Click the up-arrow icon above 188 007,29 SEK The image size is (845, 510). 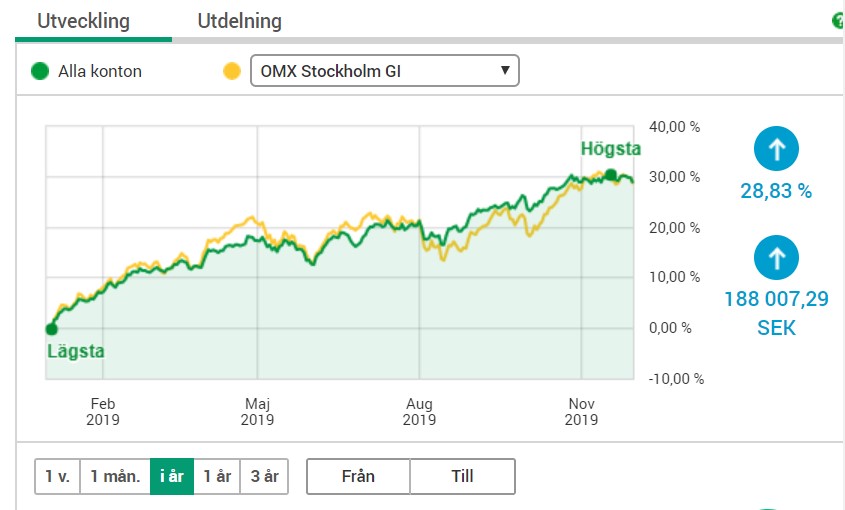[x=776, y=257]
